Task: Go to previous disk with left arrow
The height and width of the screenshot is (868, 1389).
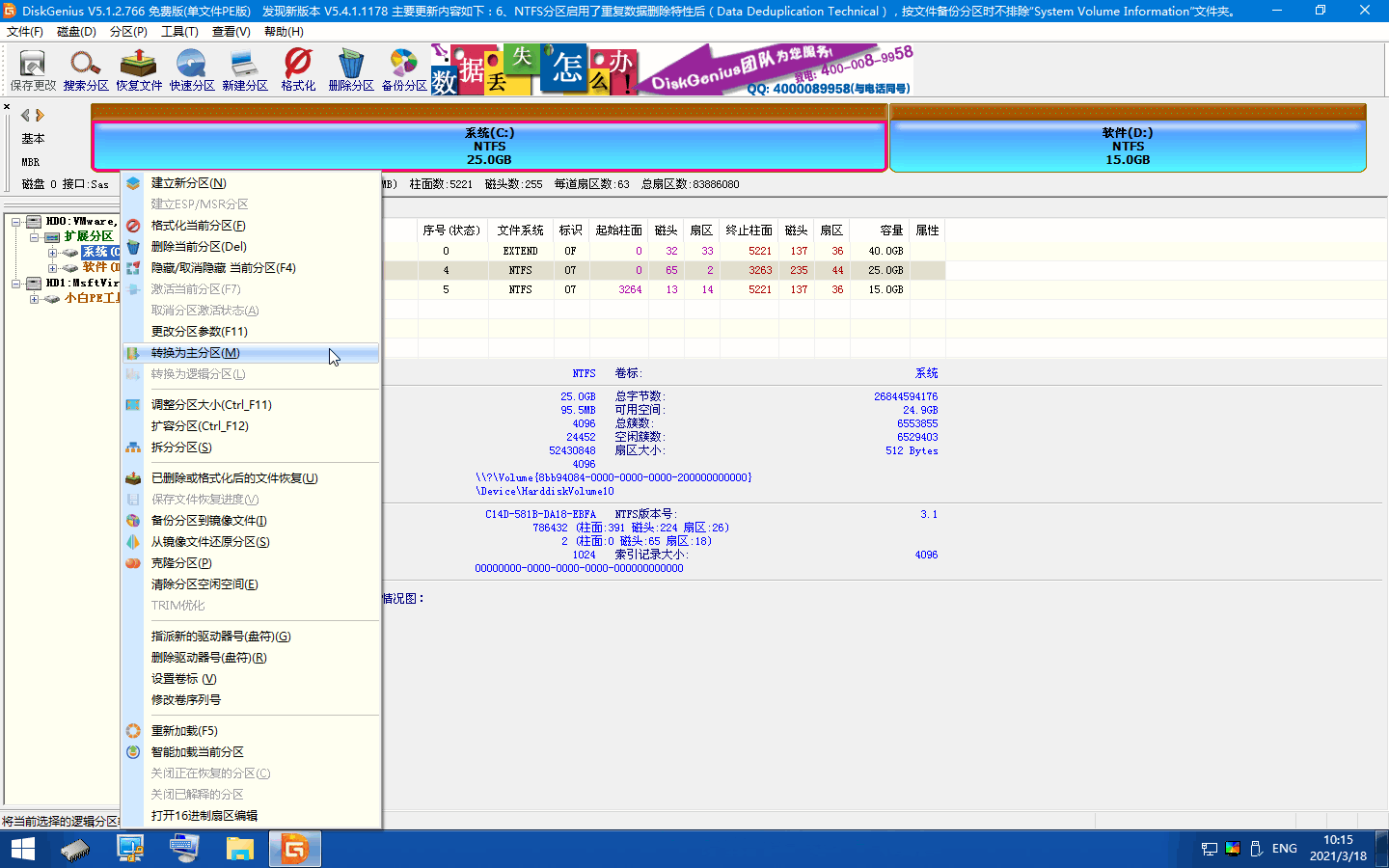Action: click(25, 115)
